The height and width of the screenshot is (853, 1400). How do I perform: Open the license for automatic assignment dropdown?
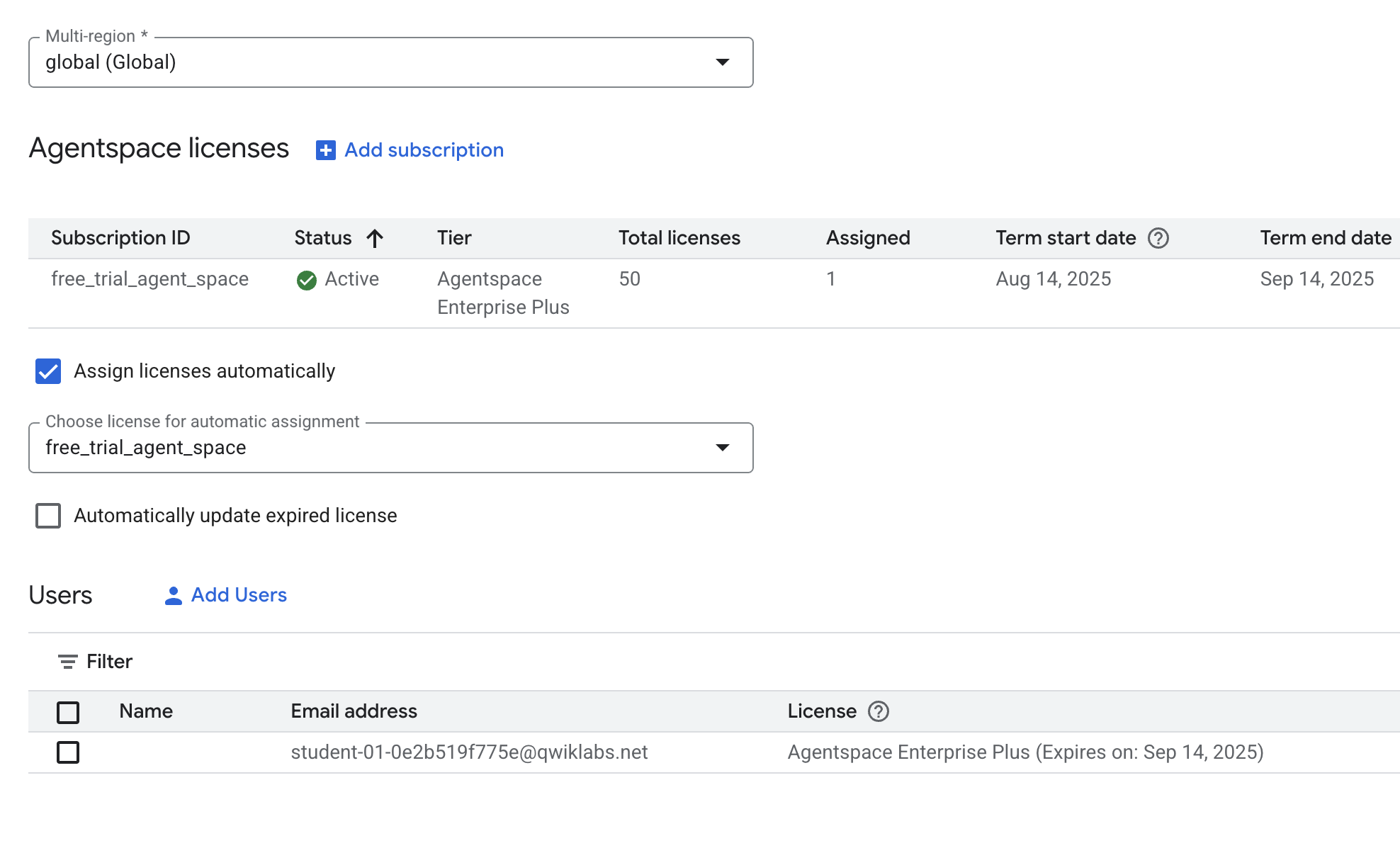[x=390, y=448]
